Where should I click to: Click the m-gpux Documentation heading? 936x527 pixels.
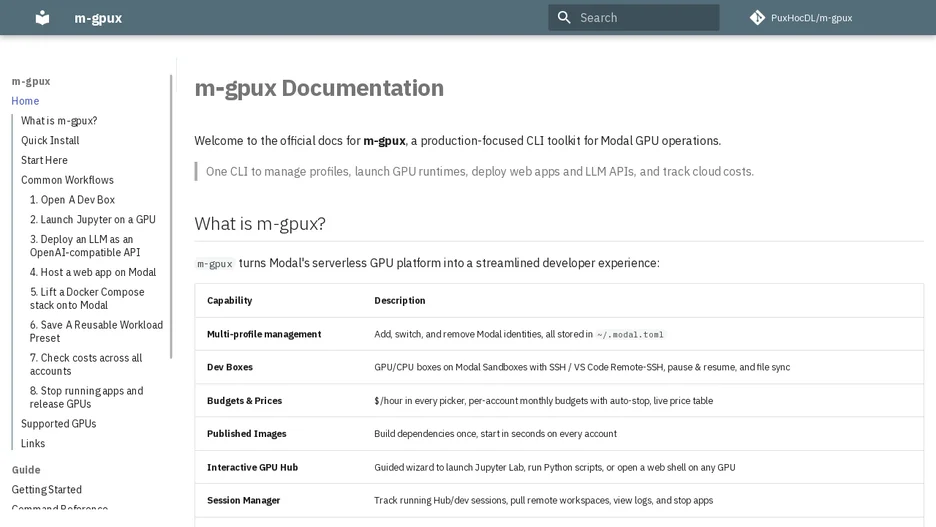319,88
